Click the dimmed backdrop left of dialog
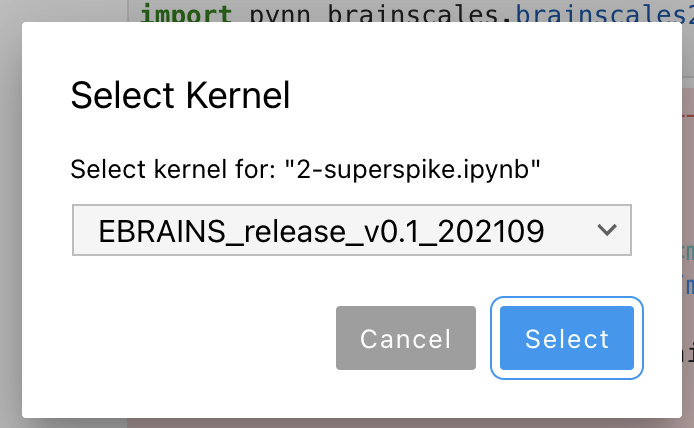Image resolution: width=694 pixels, height=428 pixels. click(11, 221)
